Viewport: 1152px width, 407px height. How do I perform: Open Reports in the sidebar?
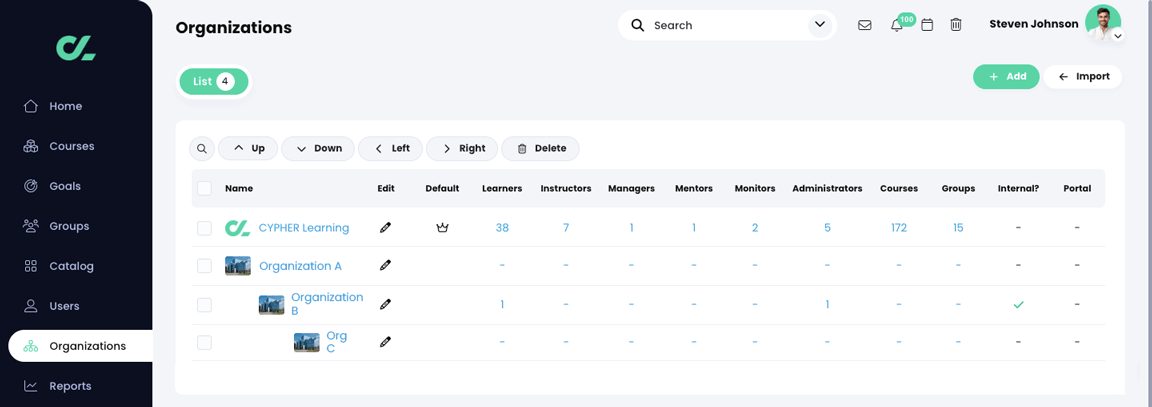[x=70, y=386]
